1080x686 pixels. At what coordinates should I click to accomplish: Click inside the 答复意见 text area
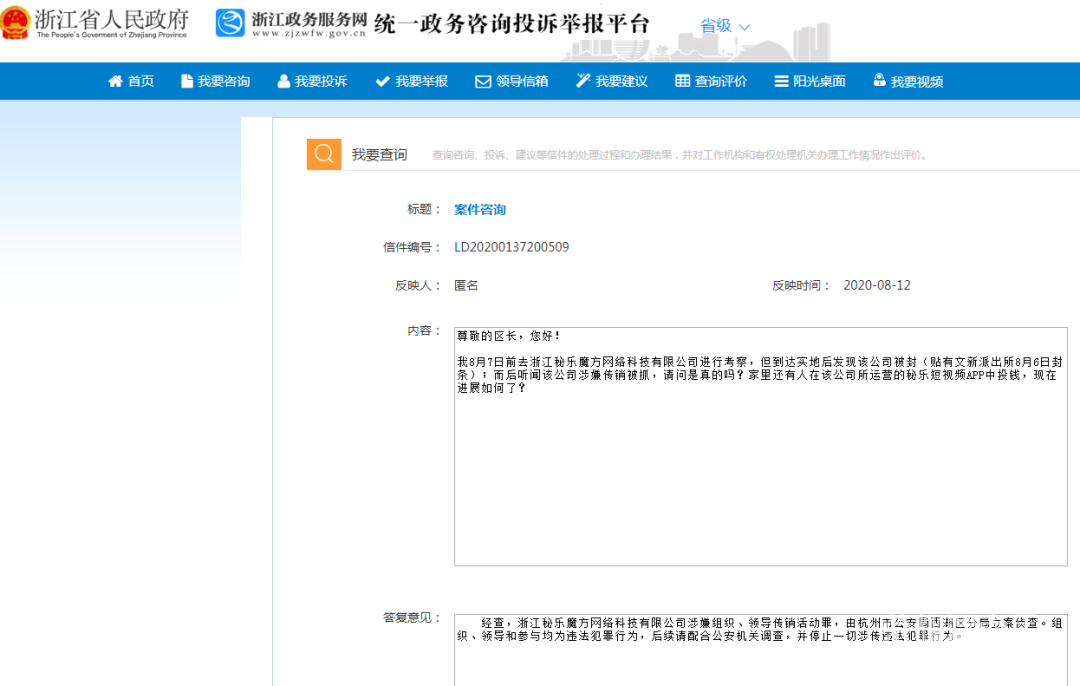coord(760,660)
